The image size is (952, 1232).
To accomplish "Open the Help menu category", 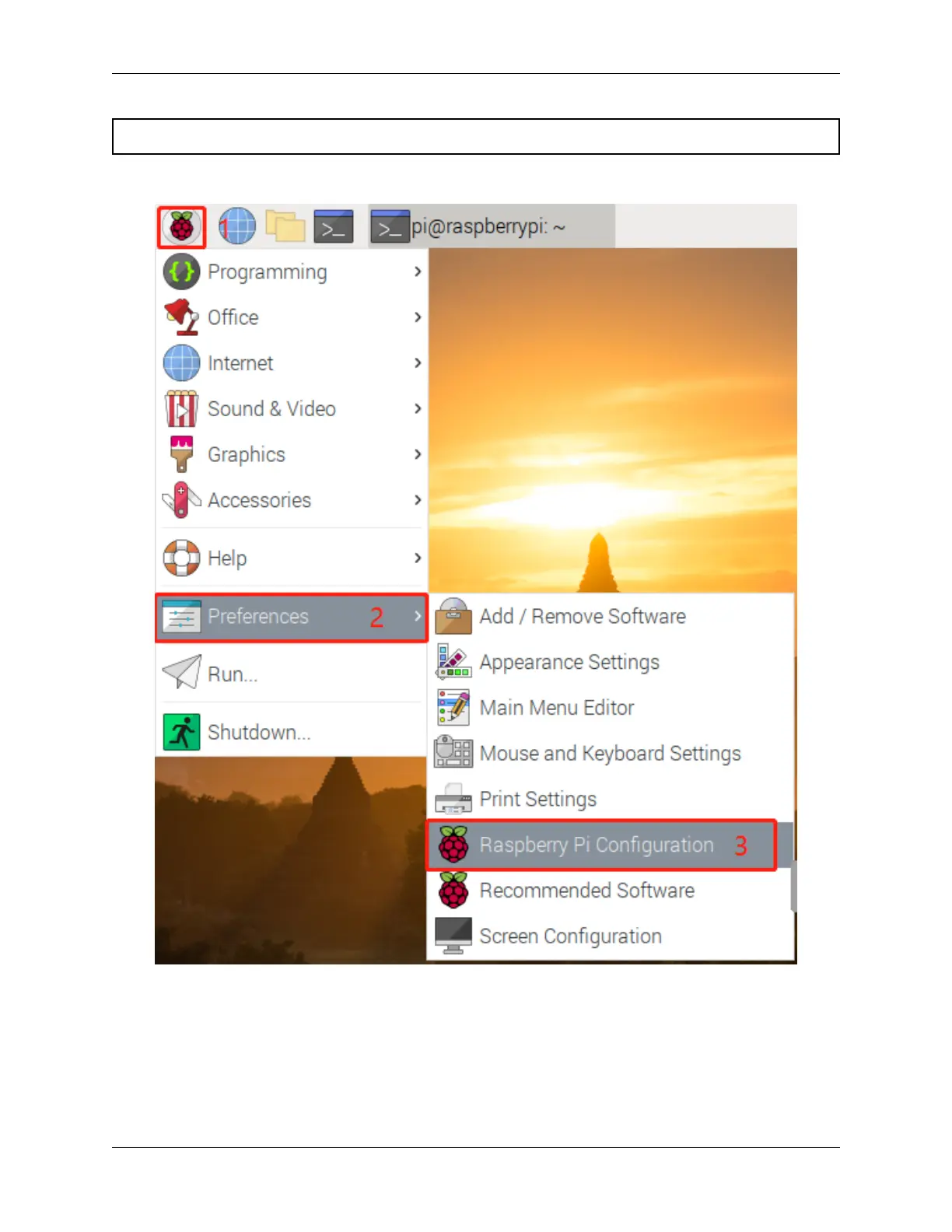I will [x=292, y=558].
